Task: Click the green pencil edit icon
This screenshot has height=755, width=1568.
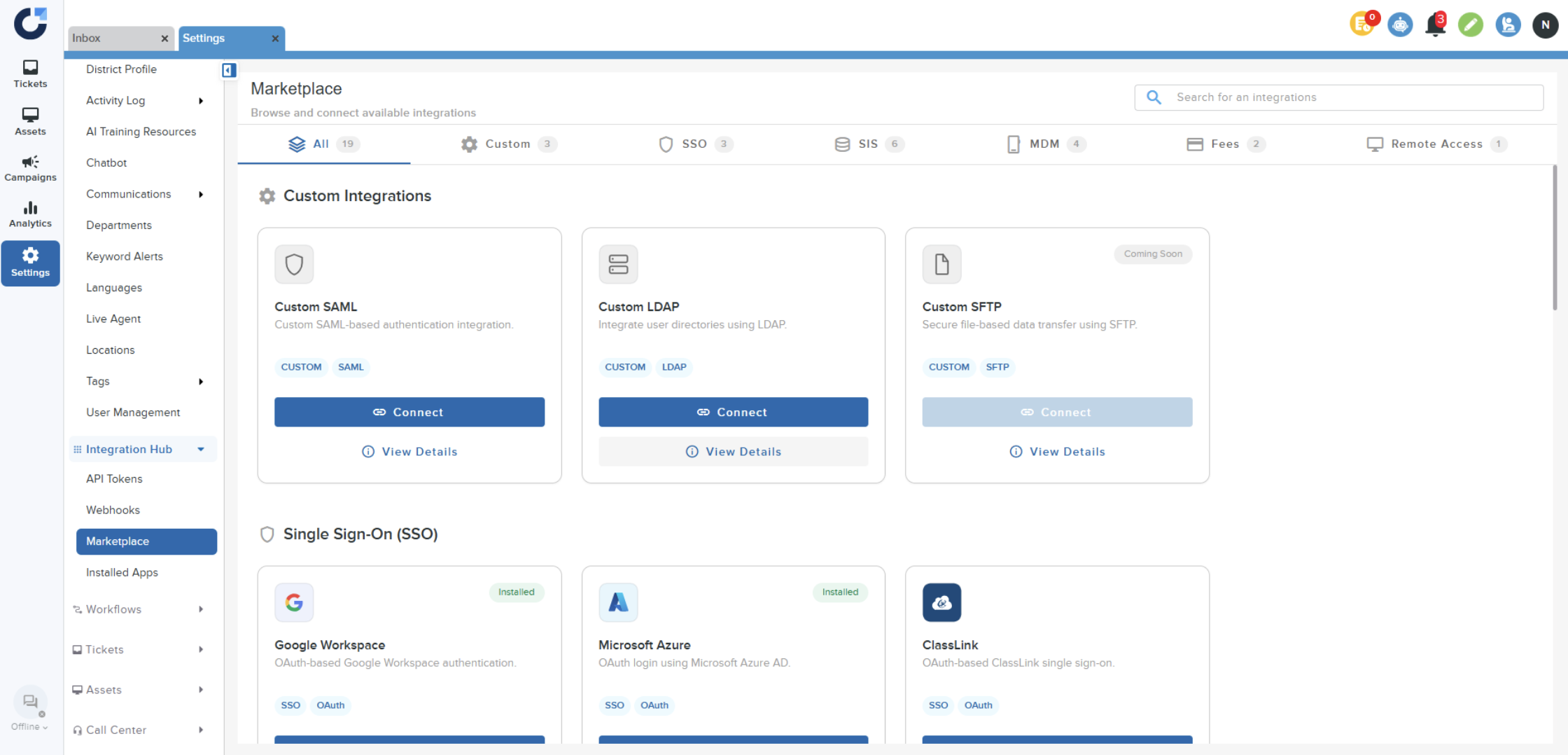Action: click(x=1471, y=25)
